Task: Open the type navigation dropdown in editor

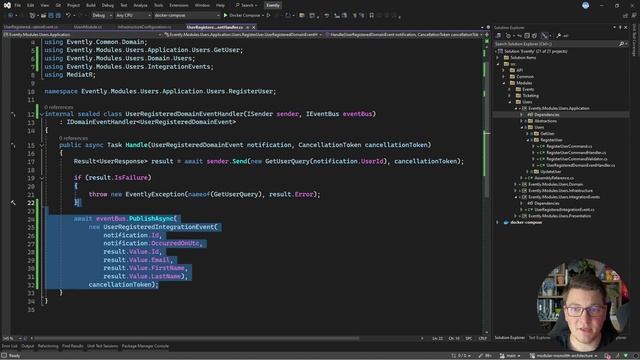Action: pos(243,35)
